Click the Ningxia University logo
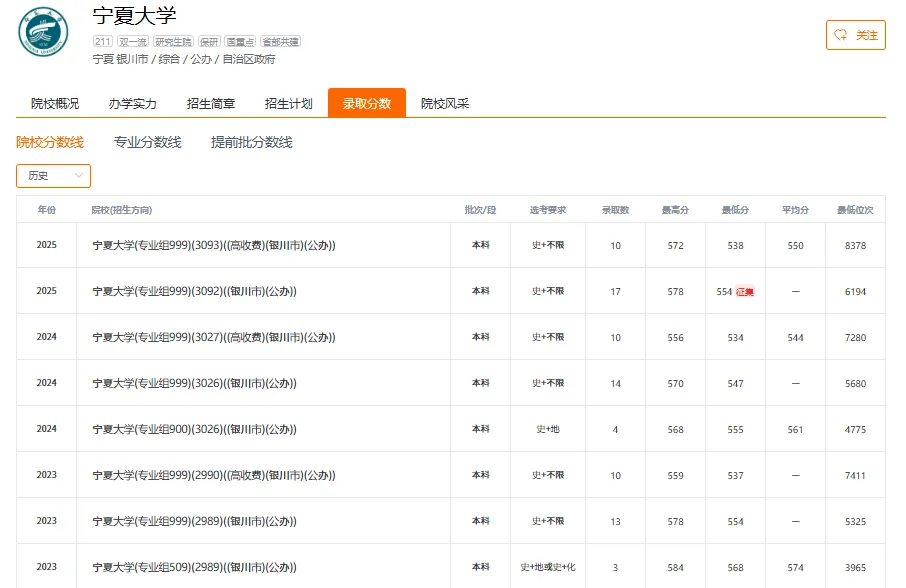Viewport: 906px width, 588px height. coord(43,32)
